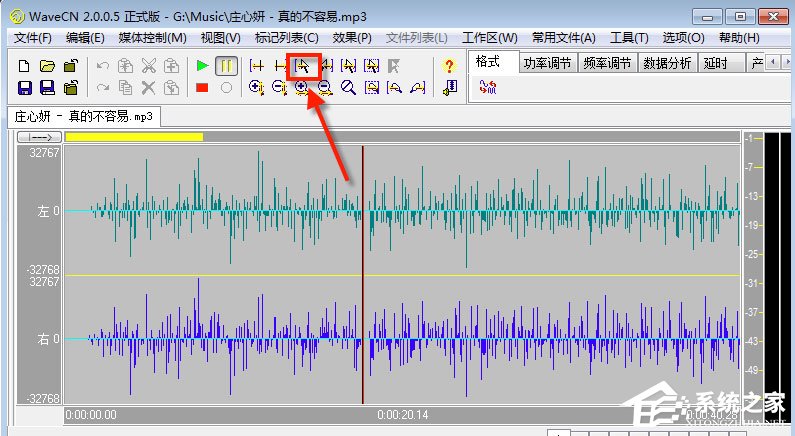This screenshot has height=436, width=795.
Task: Select the marker cursor tool highlighted in red
Action: pos(303,66)
